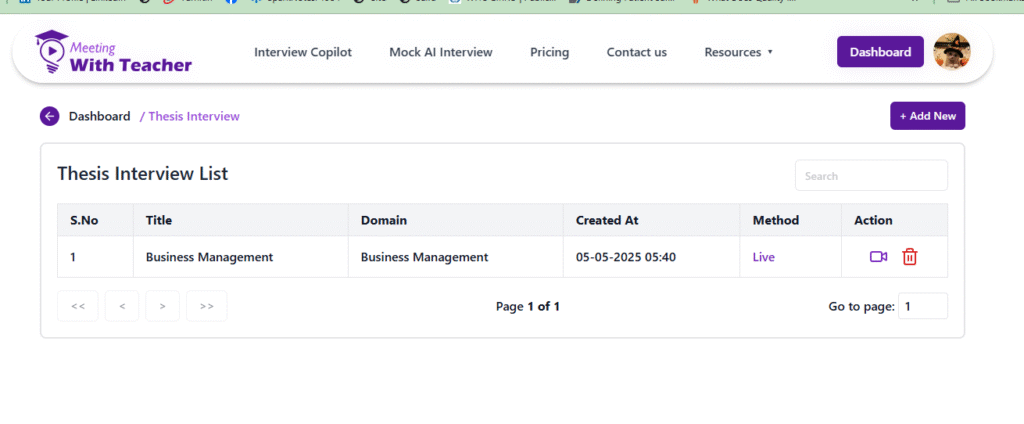The width and height of the screenshot is (1024, 424).
Task: Focus the Search input field
Action: pyautogui.click(x=870, y=176)
